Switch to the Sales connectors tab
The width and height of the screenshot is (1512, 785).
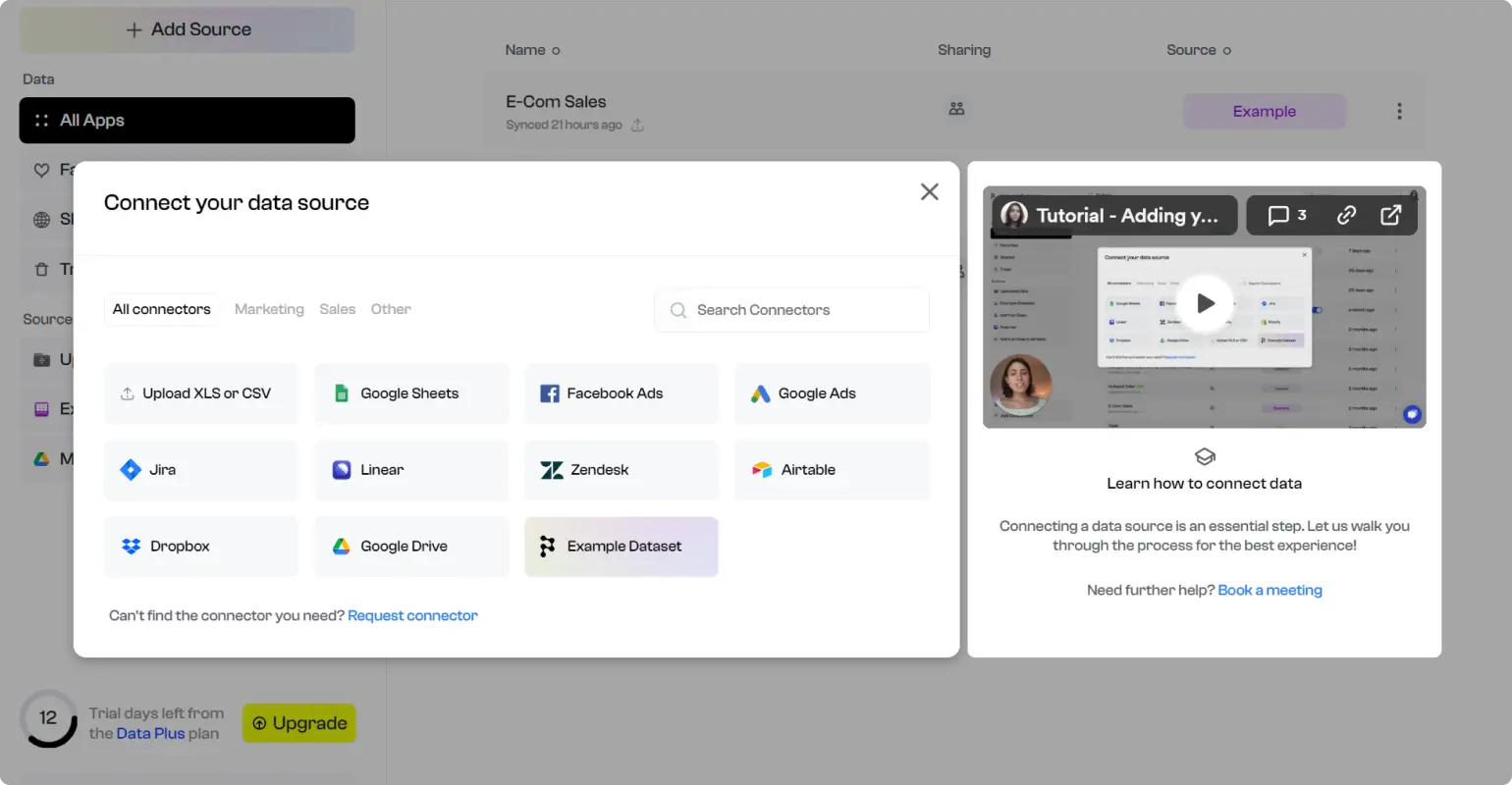click(x=337, y=309)
